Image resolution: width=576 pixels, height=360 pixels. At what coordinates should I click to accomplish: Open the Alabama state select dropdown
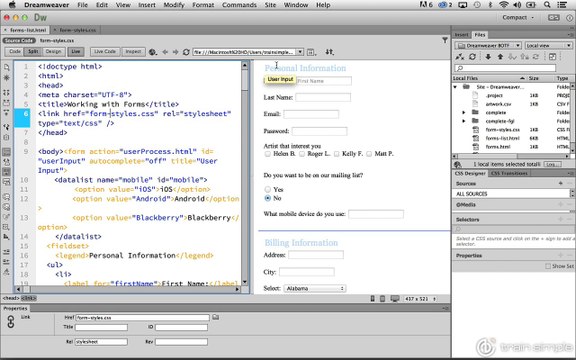pyautogui.click(x=315, y=288)
